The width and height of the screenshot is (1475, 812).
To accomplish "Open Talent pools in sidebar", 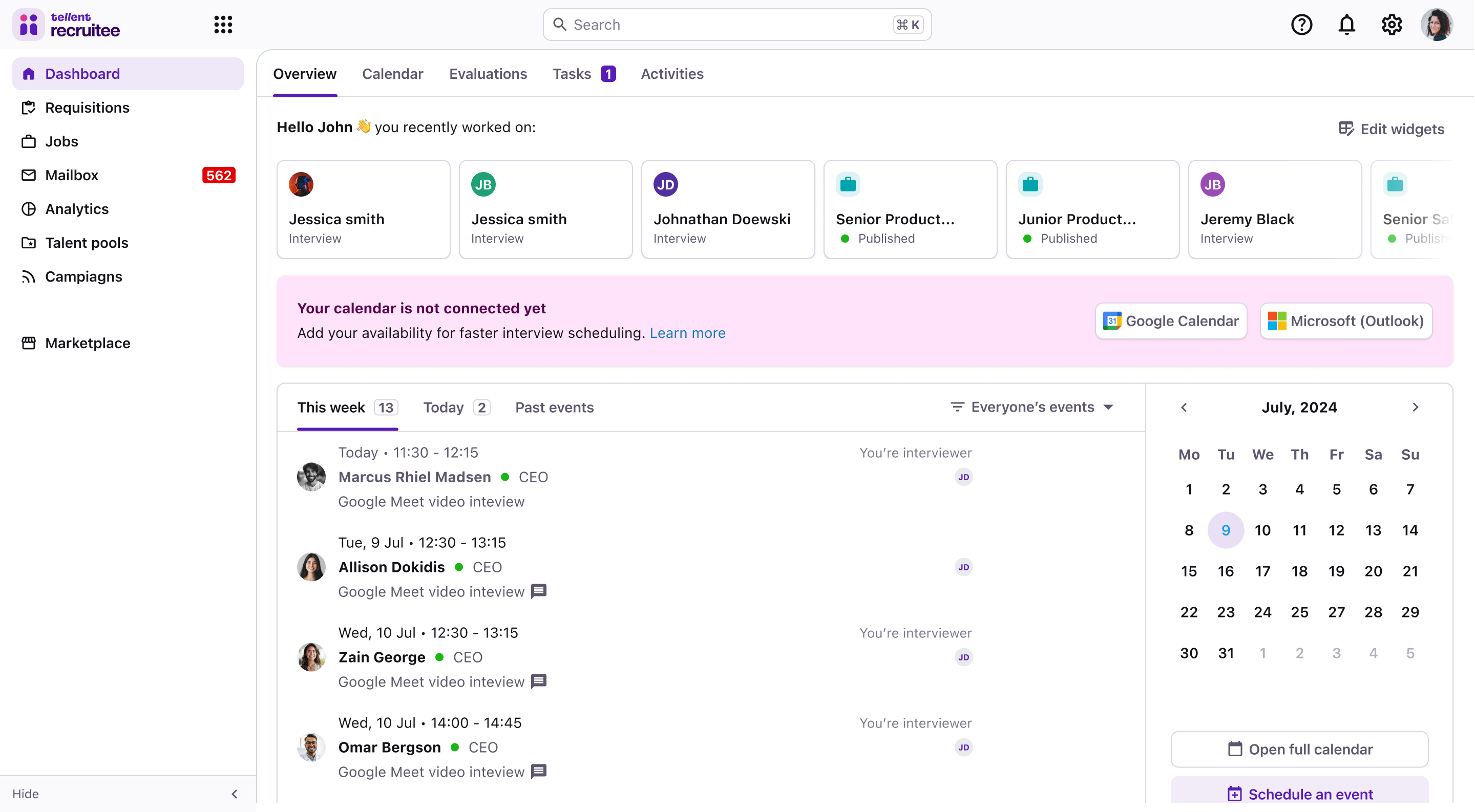I will pos(128,243).
